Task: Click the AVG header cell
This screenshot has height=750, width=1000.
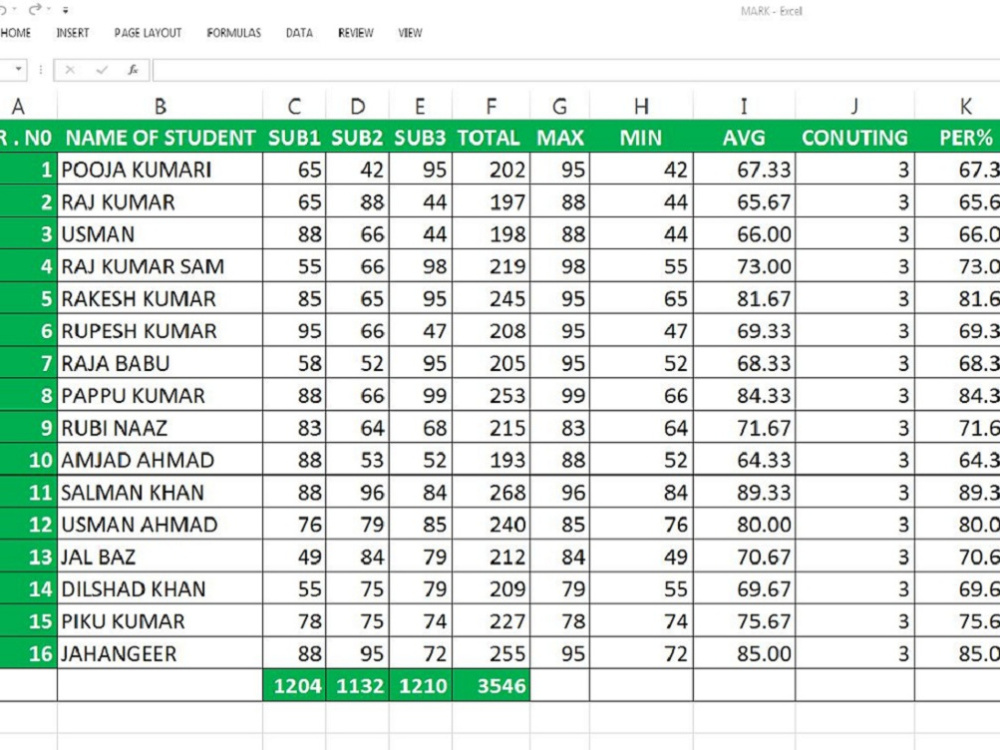Action: point(744,136)
